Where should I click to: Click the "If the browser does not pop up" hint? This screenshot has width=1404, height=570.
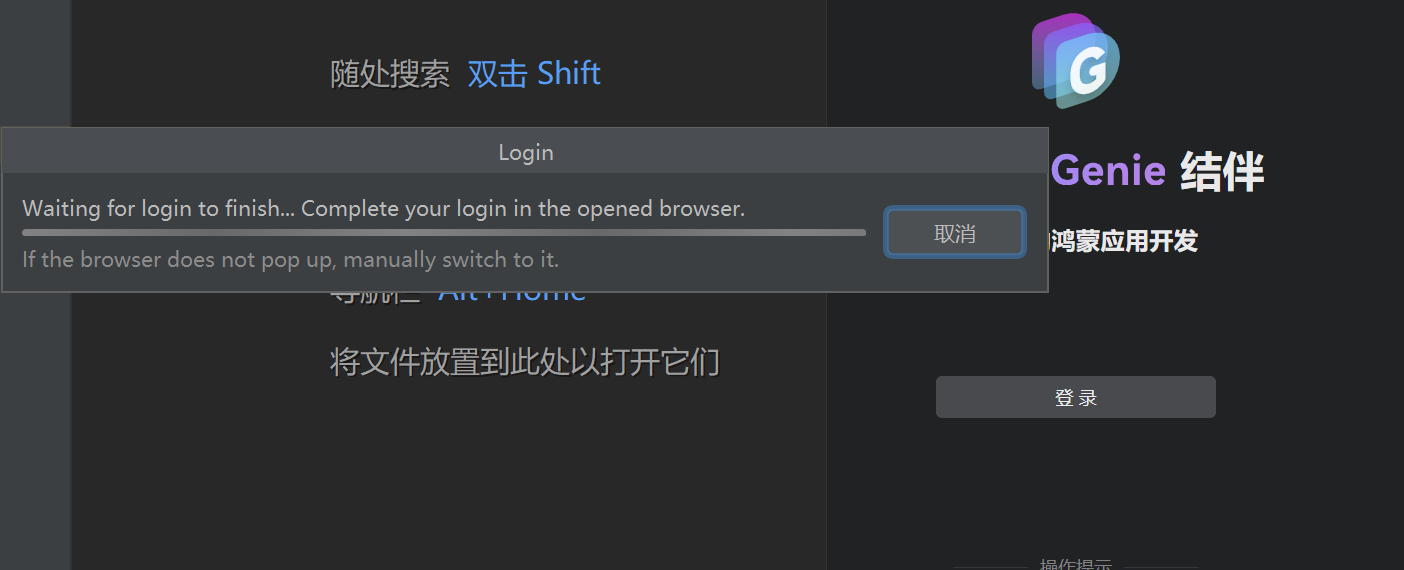coord(290,260)
